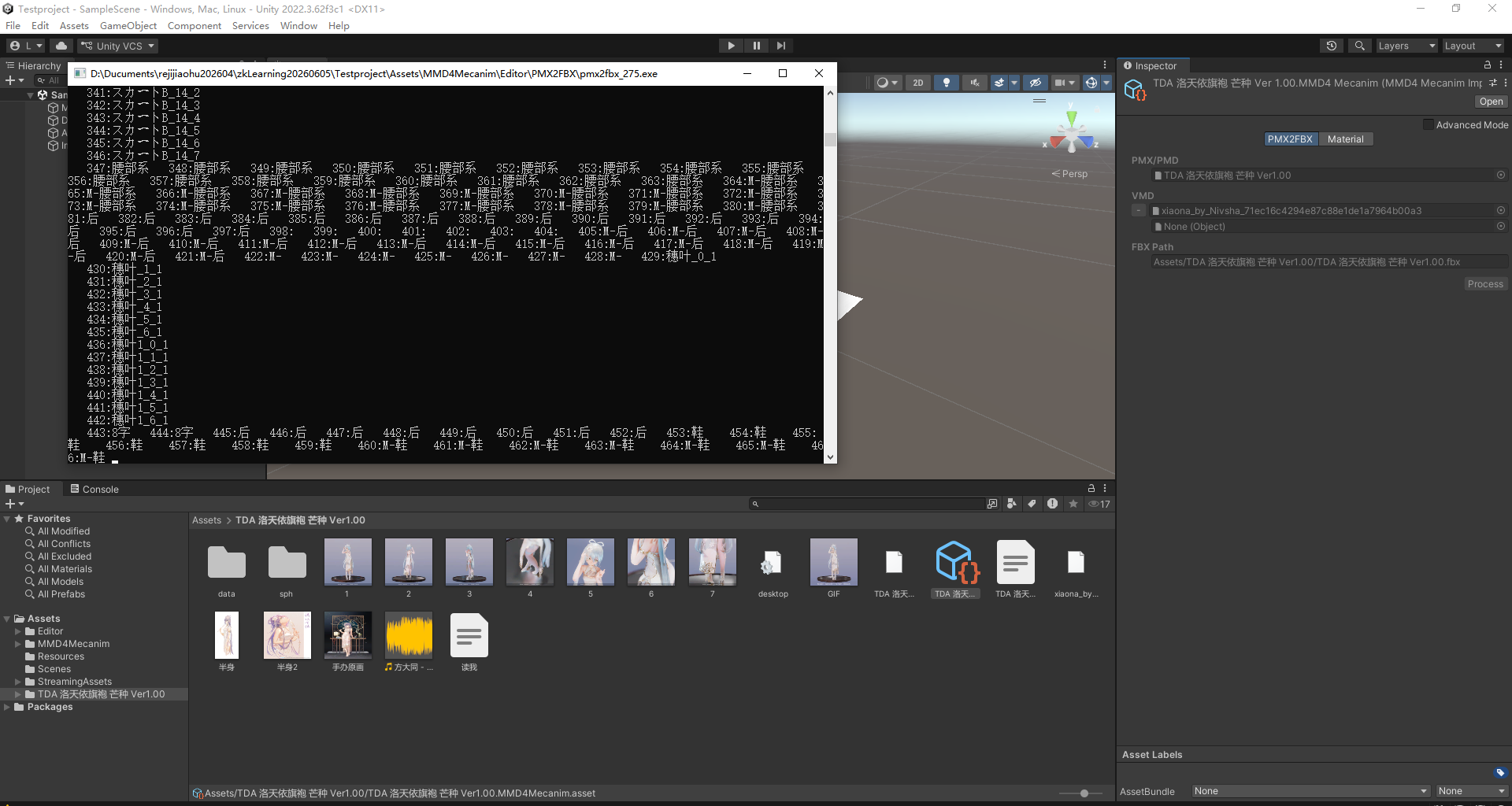This screenshot has width=1512, height=806.
Task: Click VMD xiaona object picker circle
Action: coord(1501,210)
